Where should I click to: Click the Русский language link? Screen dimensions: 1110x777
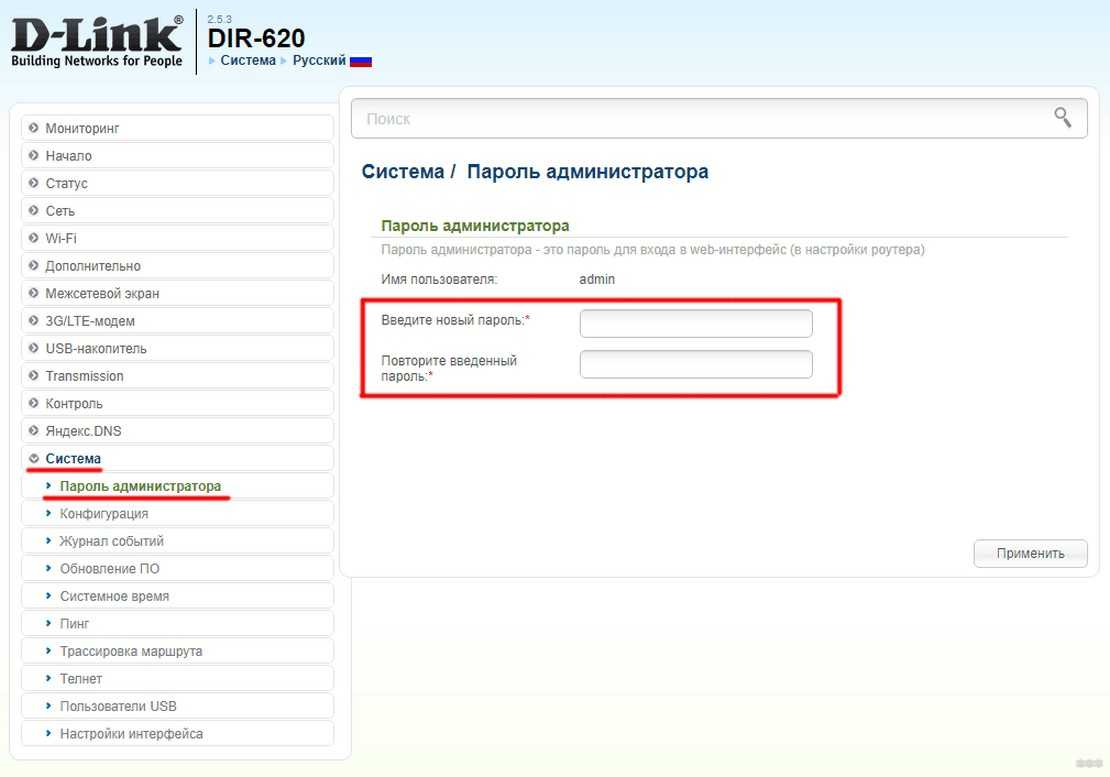(x=319, y=61)
